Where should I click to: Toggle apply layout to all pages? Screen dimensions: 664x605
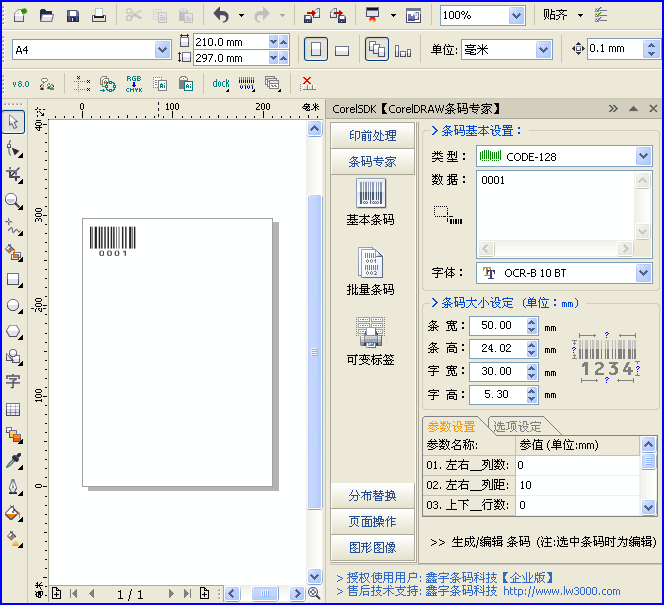[x=376, y=50]
